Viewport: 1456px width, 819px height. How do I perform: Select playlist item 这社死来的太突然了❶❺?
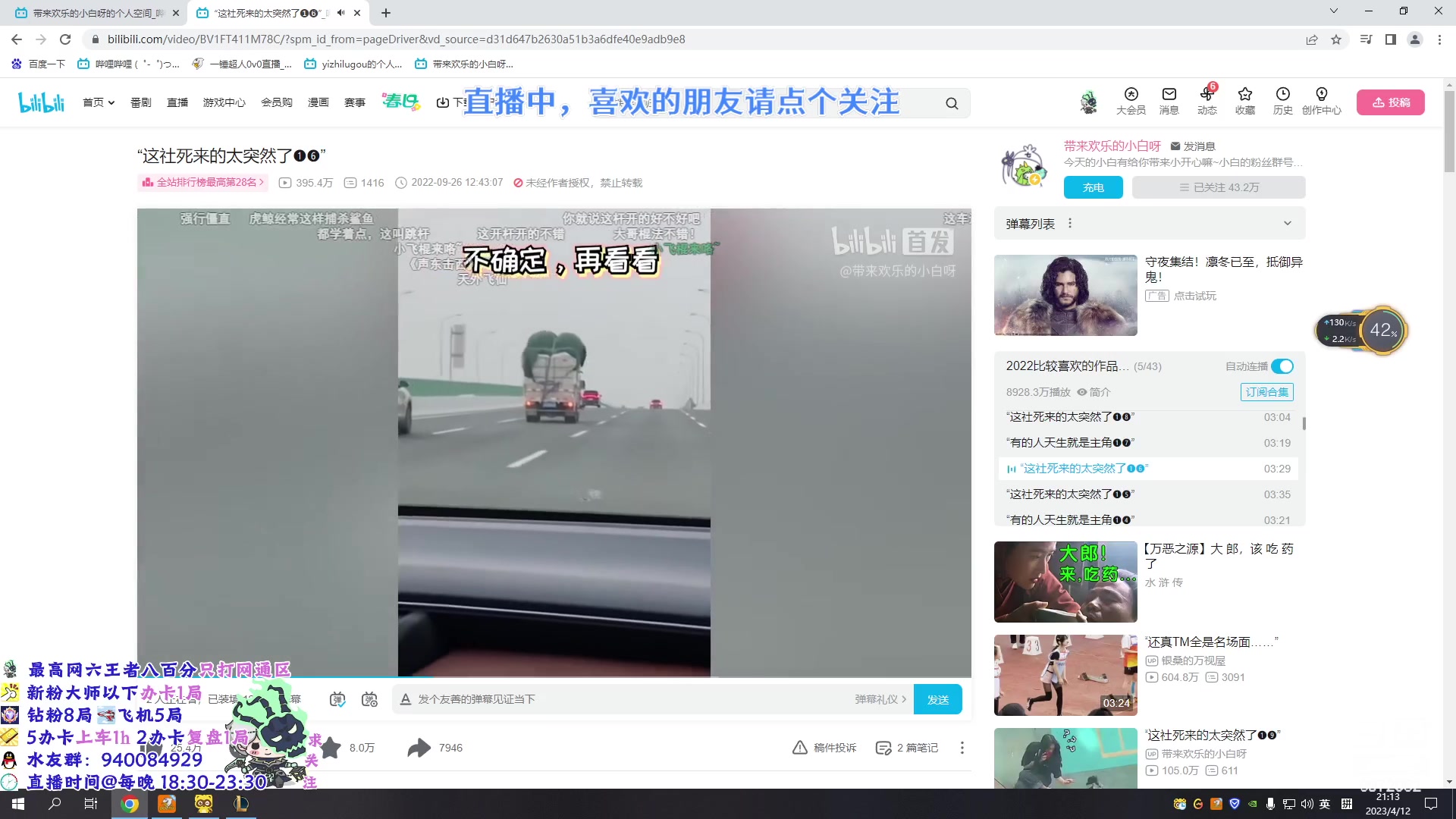pyautogui.click(x=1148, y=494)
